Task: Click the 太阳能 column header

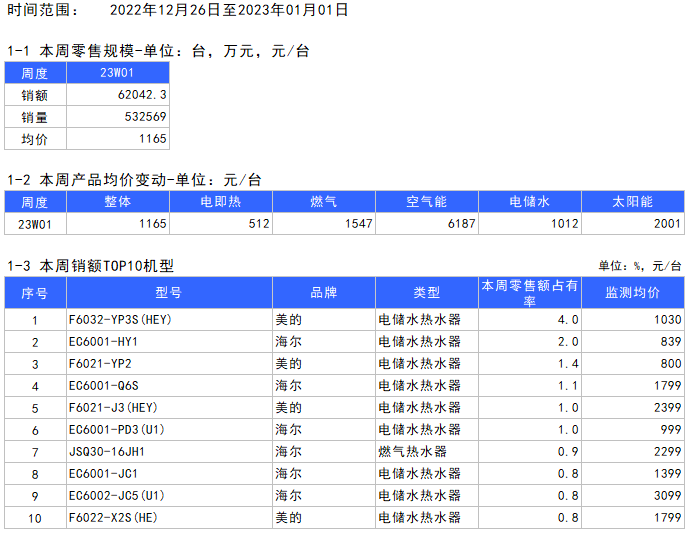Action: click(632, 201)
